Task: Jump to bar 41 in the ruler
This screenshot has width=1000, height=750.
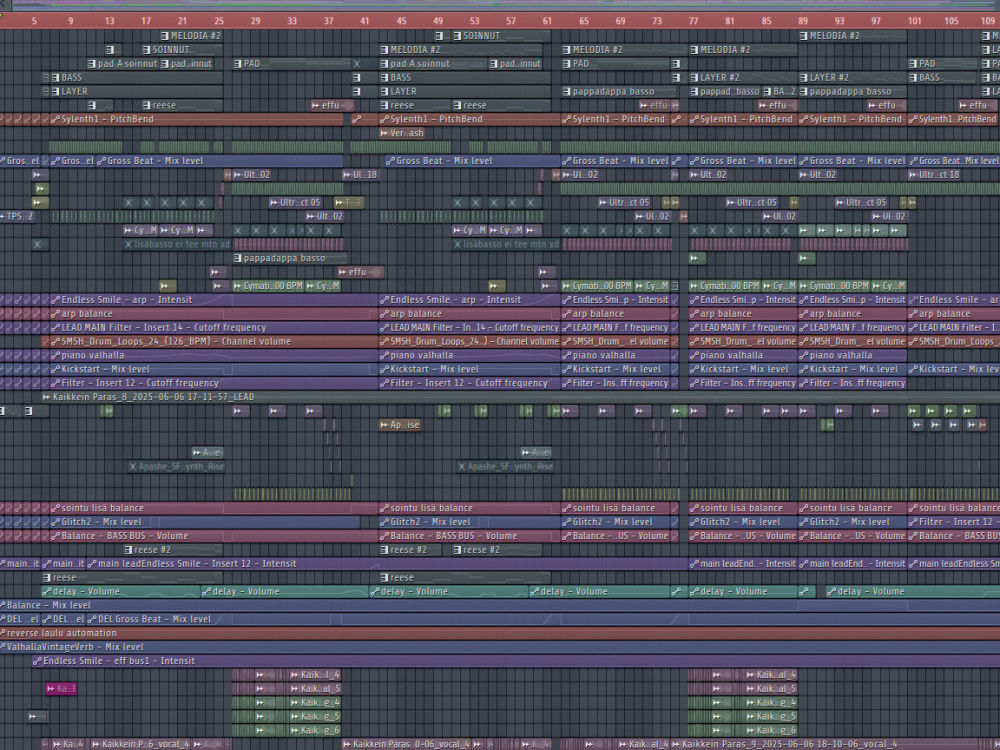Action: click(364, 21)
